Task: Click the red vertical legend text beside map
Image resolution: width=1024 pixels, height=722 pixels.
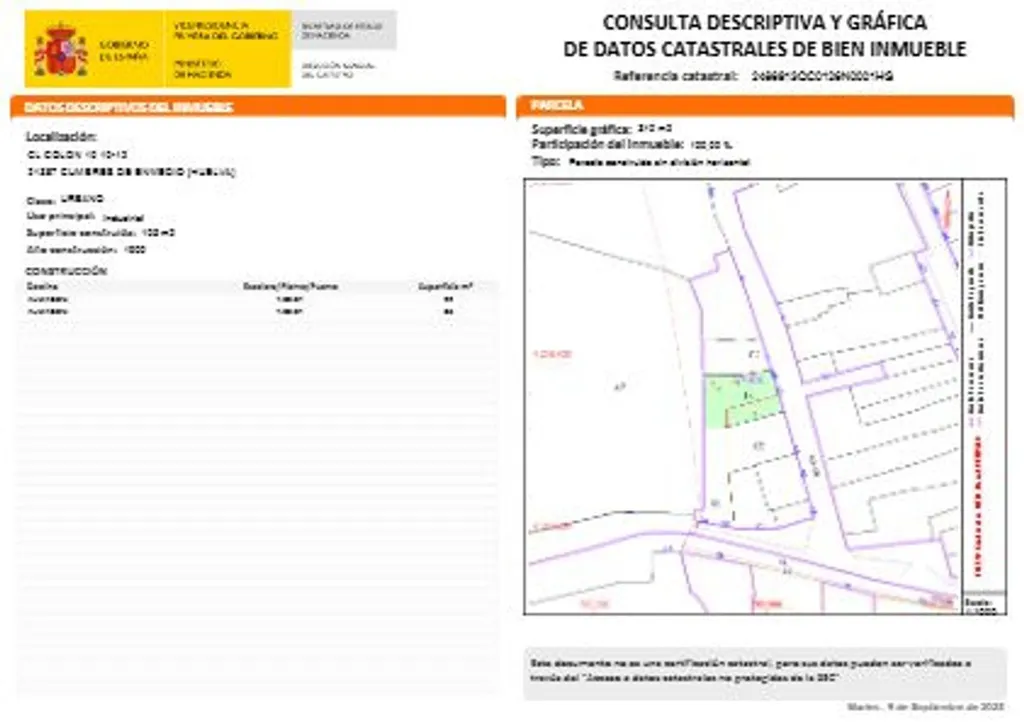Action: point(978,506)
